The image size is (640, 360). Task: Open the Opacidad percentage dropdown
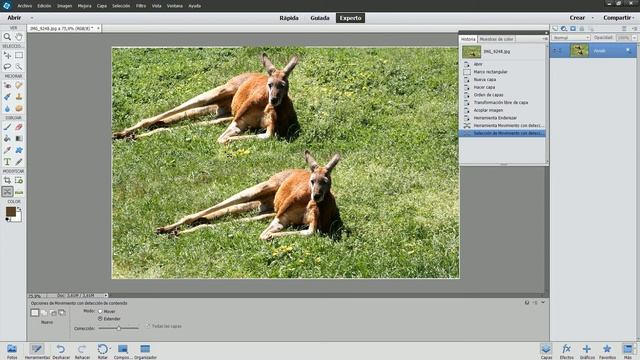point(634,38)
